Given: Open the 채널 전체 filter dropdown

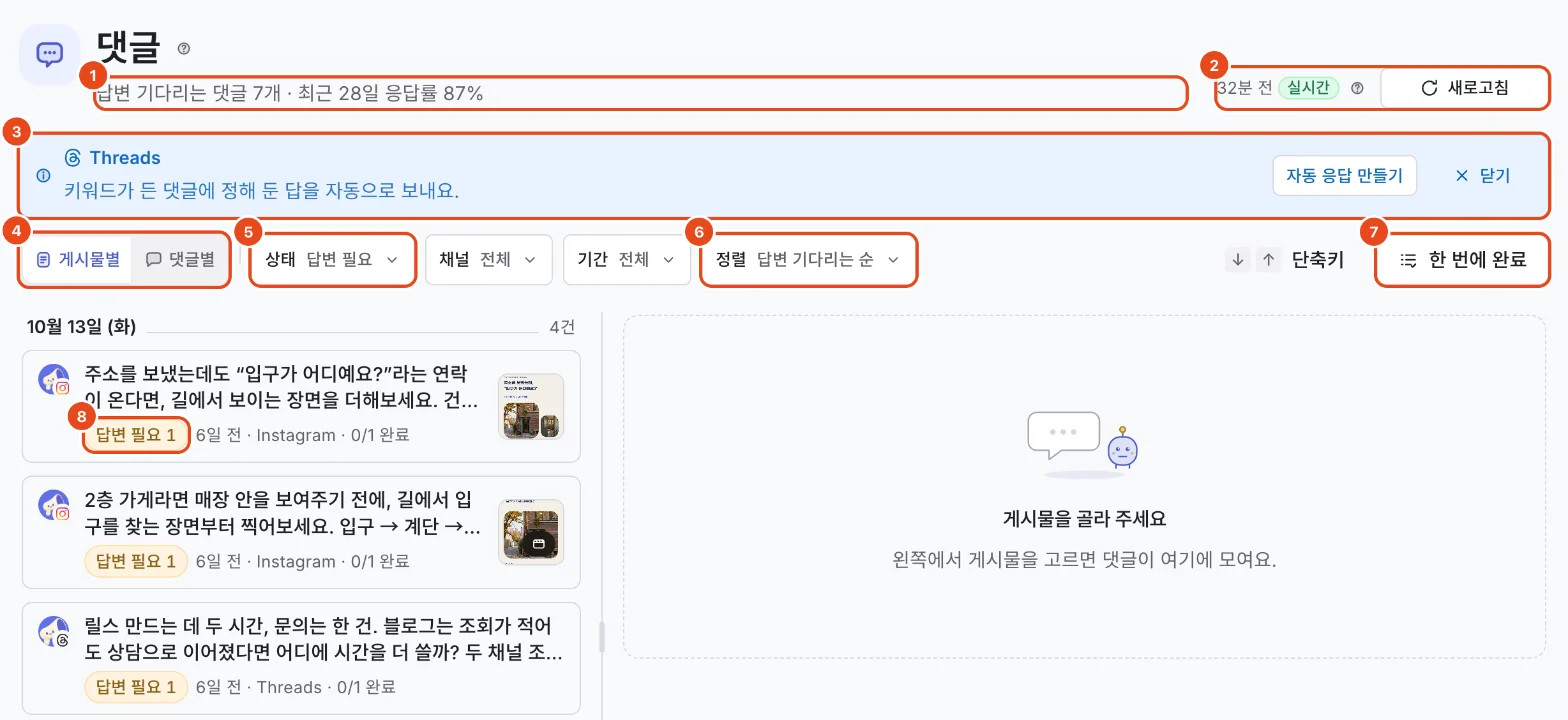Looking at the screenshot, I should (x=488, y=260).
